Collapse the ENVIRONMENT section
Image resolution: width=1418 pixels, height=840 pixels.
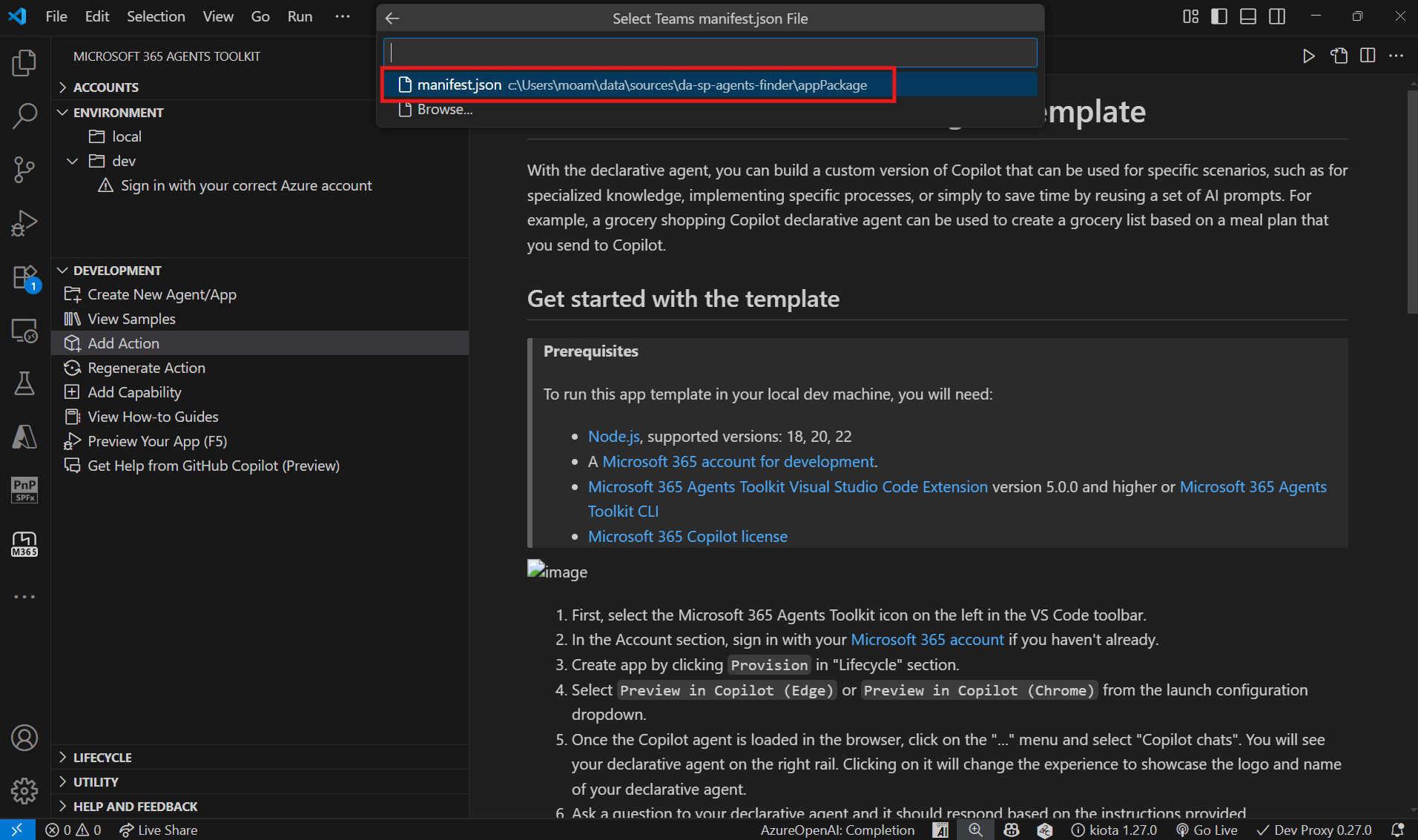(260, 113)
